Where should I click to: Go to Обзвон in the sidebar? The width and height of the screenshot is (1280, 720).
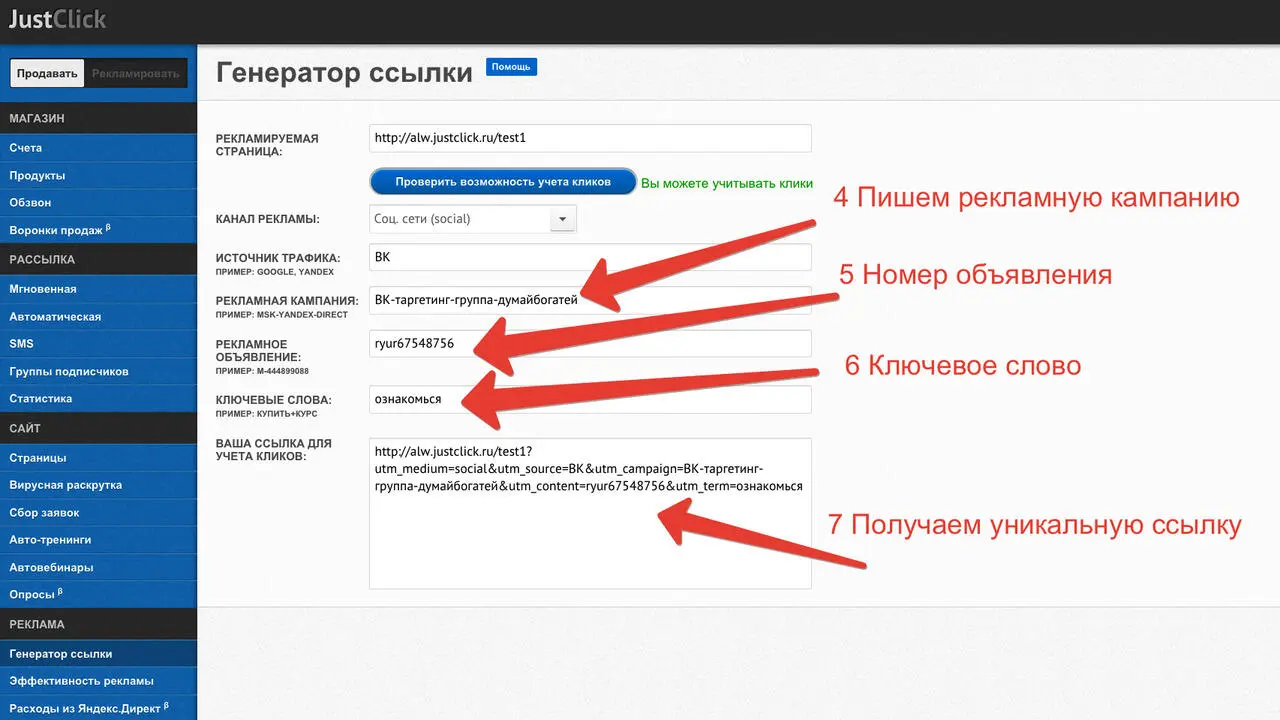point(98,202)
